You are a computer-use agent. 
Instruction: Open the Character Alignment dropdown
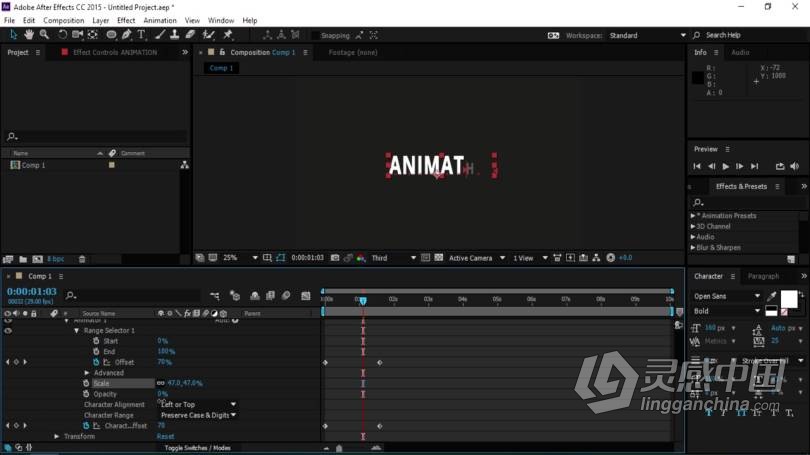199,405
